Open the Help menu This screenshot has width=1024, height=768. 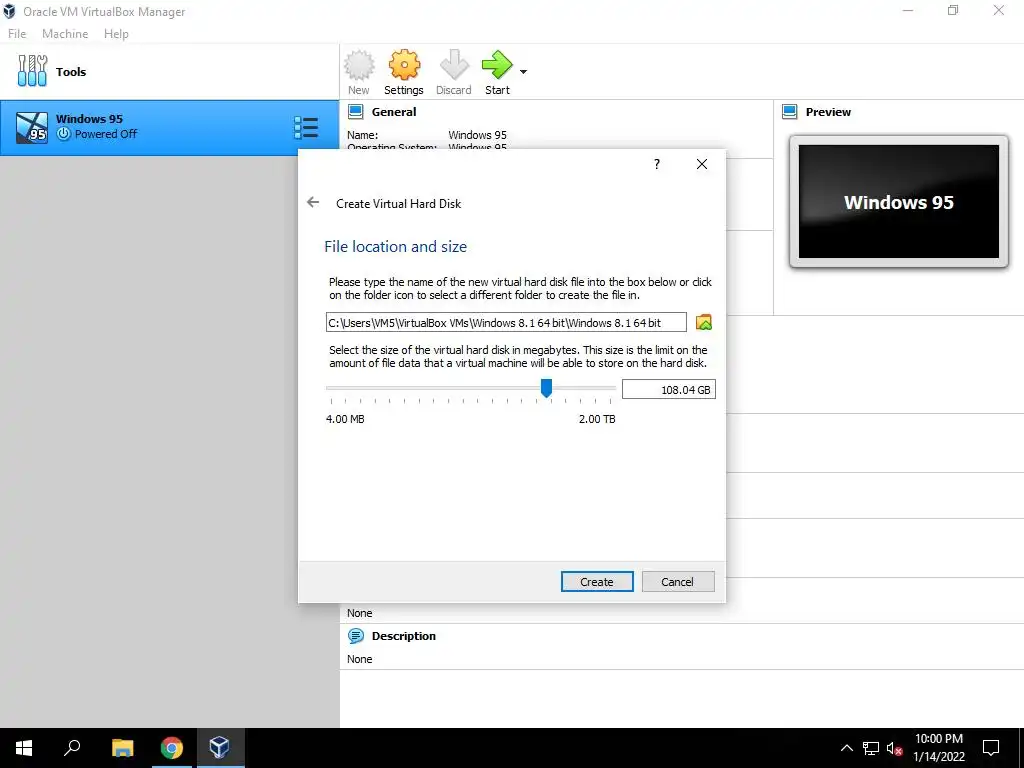[116, 34]
